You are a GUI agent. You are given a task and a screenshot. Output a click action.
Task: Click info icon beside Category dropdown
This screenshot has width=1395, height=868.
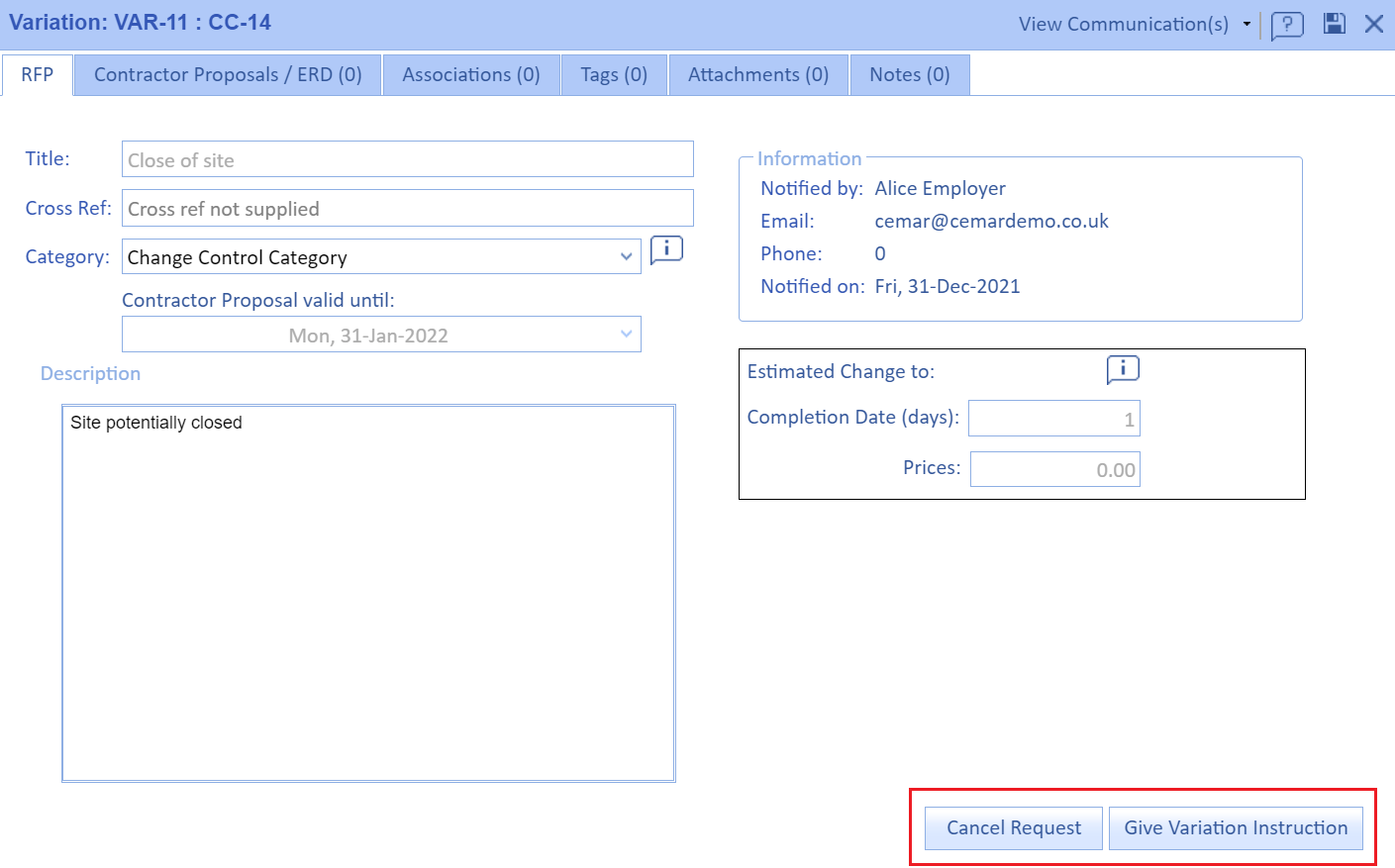666,250
